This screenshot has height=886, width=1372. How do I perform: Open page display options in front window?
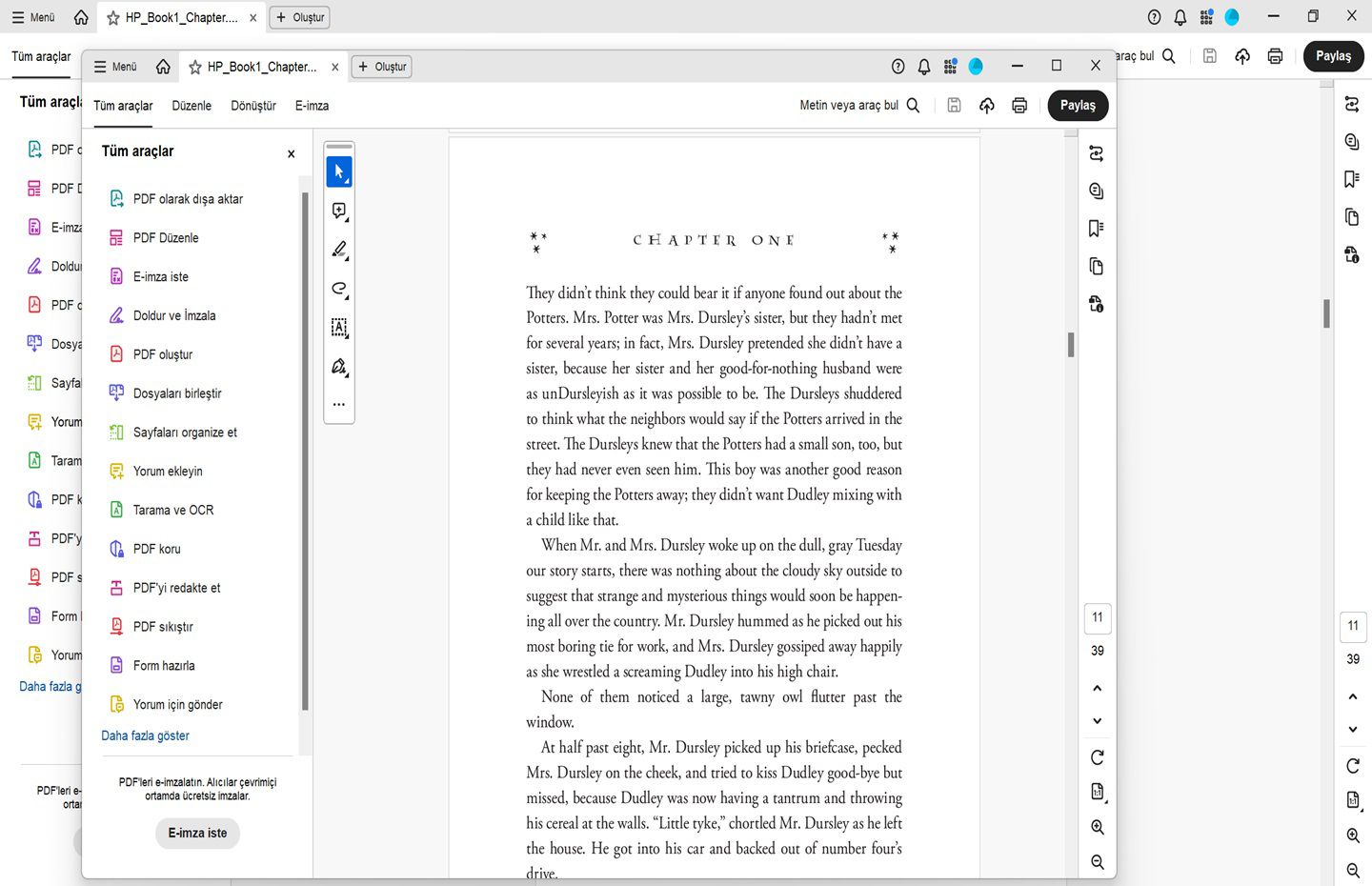click(x=1098, y=792)
